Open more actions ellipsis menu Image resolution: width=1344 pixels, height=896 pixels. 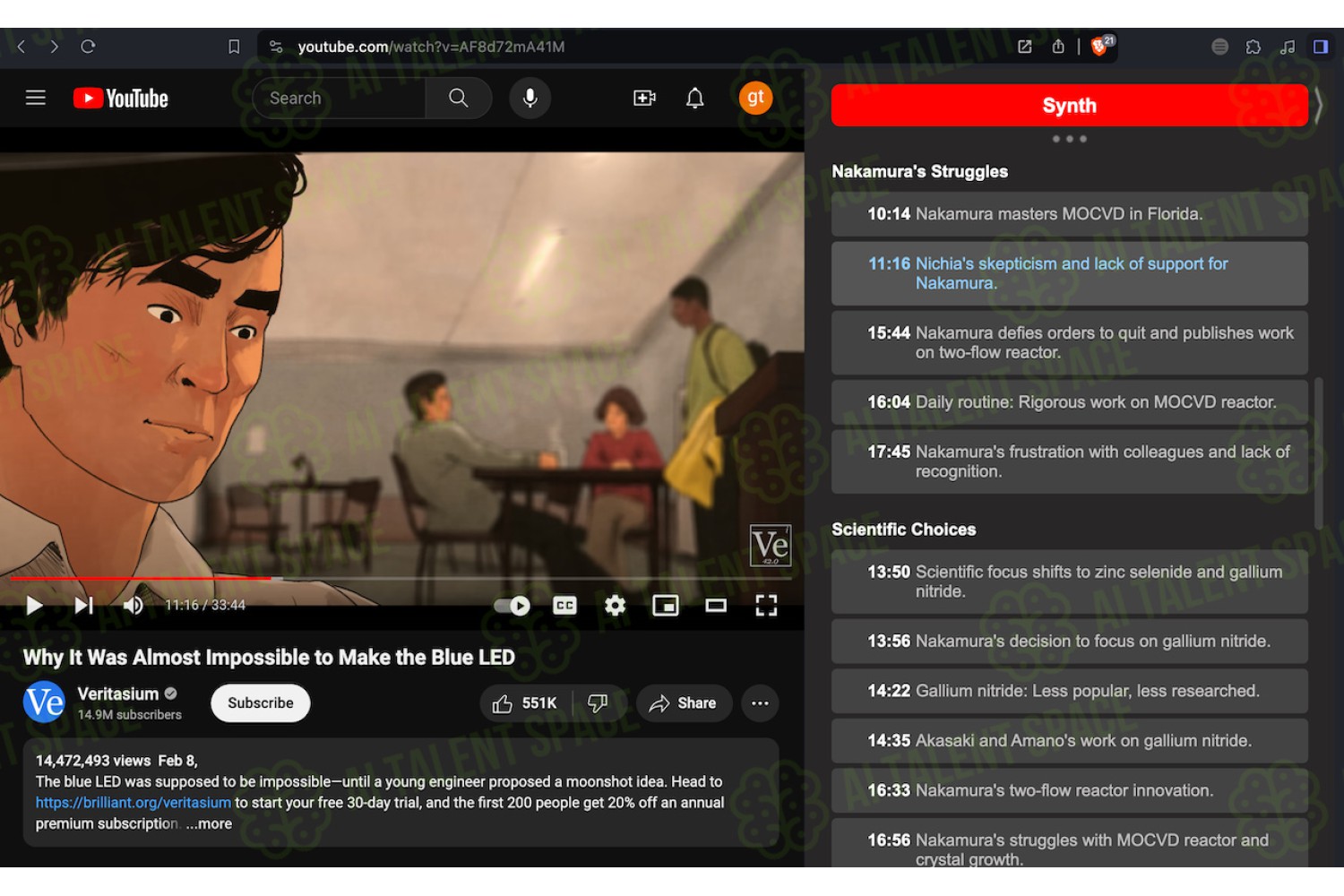pos(760,703)
